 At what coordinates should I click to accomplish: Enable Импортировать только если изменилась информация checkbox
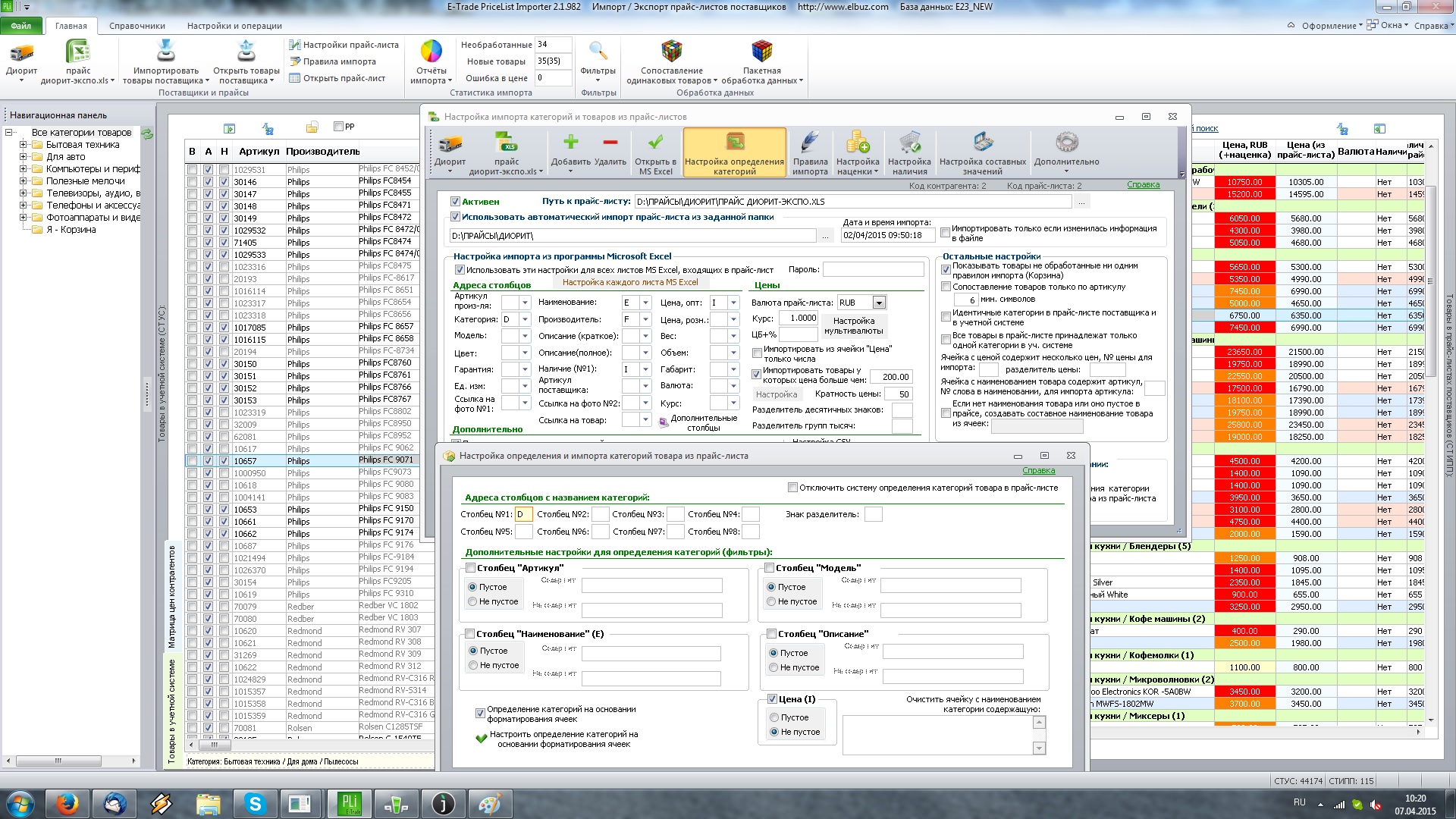tap(945, 233)
